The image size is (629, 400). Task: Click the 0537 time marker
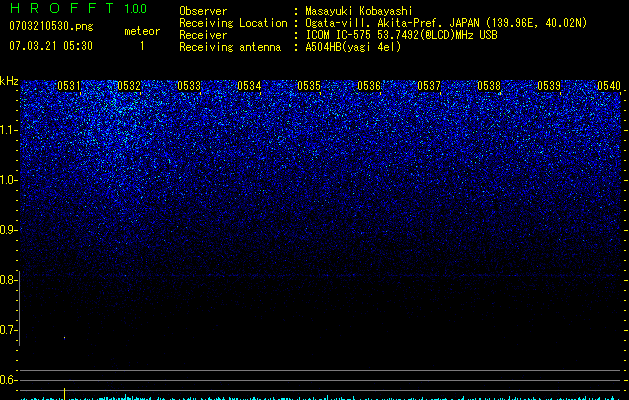tap(429, 86)
